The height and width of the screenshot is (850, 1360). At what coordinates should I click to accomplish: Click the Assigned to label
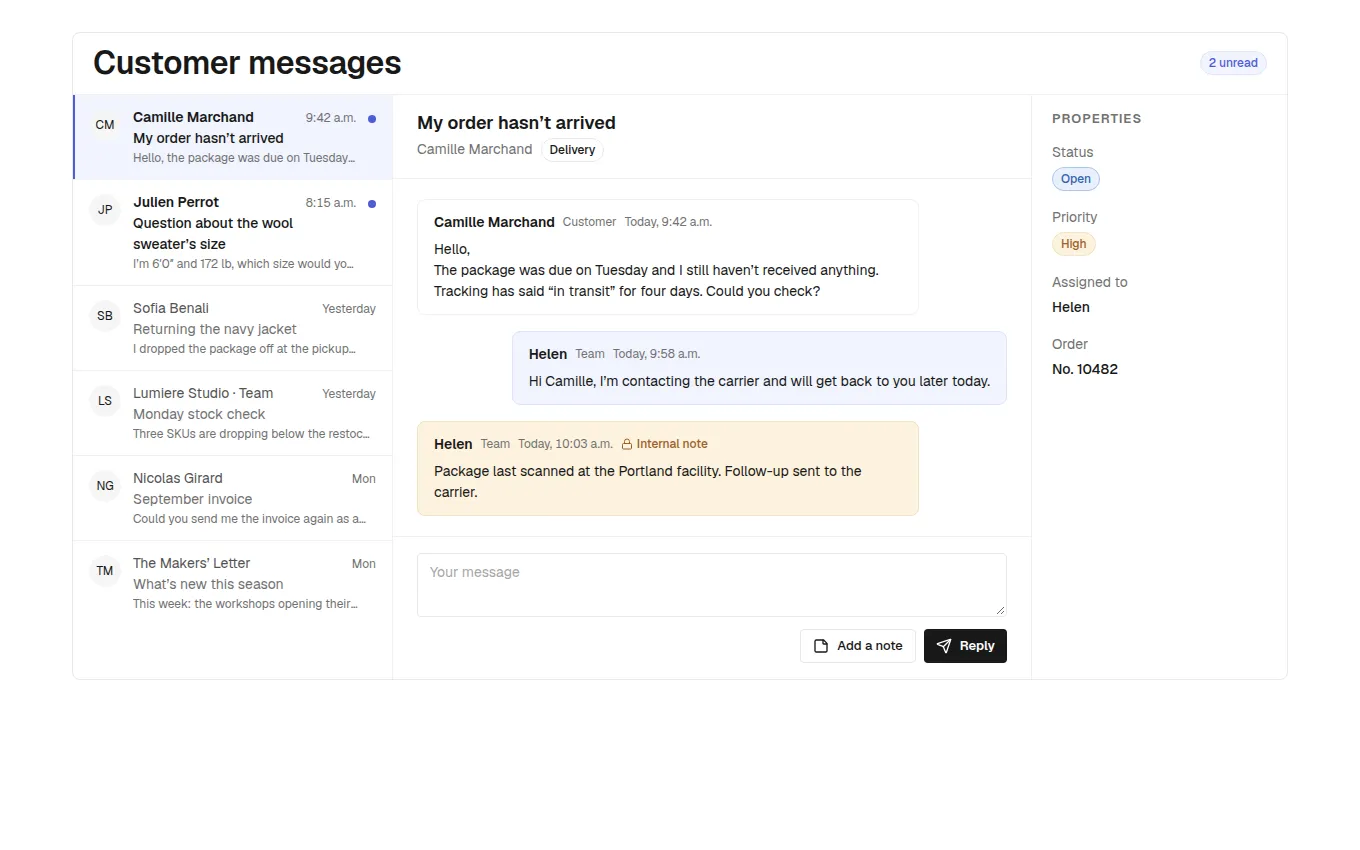point(1089,282)
